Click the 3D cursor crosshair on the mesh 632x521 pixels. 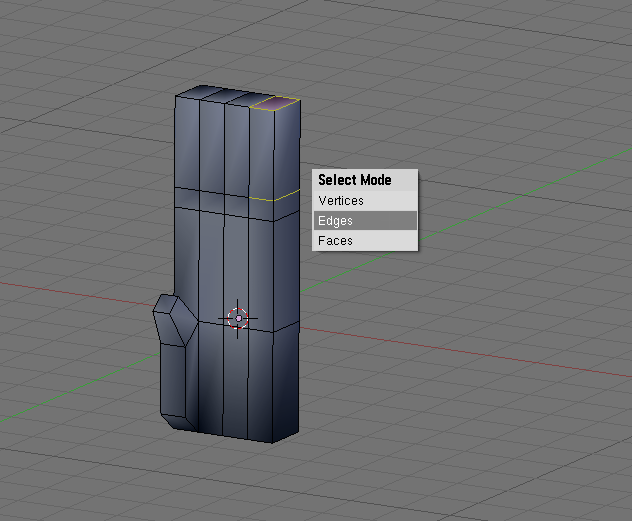pyautogui.click(x=238, y=319)
